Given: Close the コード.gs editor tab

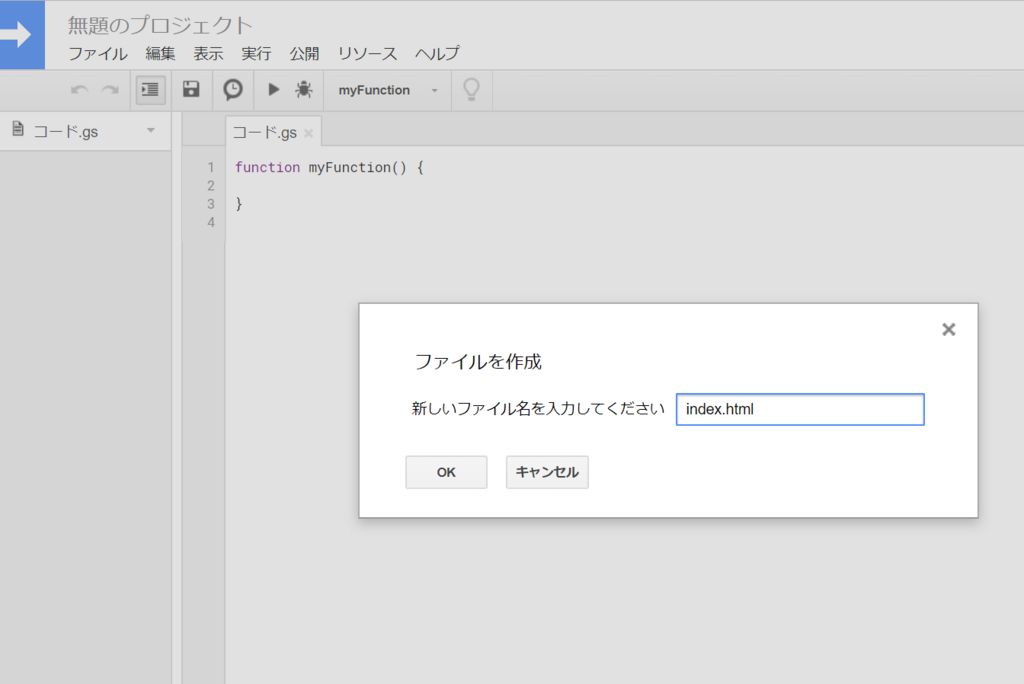Looking at the screenshot, I should (309, 133).
